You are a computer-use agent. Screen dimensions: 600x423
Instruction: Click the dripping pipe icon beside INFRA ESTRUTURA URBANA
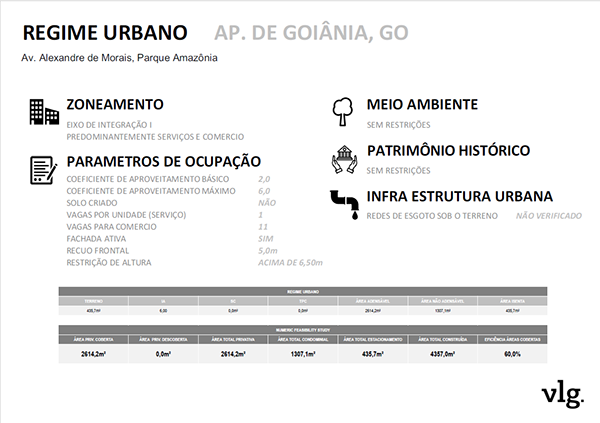(x=345, y=205)
